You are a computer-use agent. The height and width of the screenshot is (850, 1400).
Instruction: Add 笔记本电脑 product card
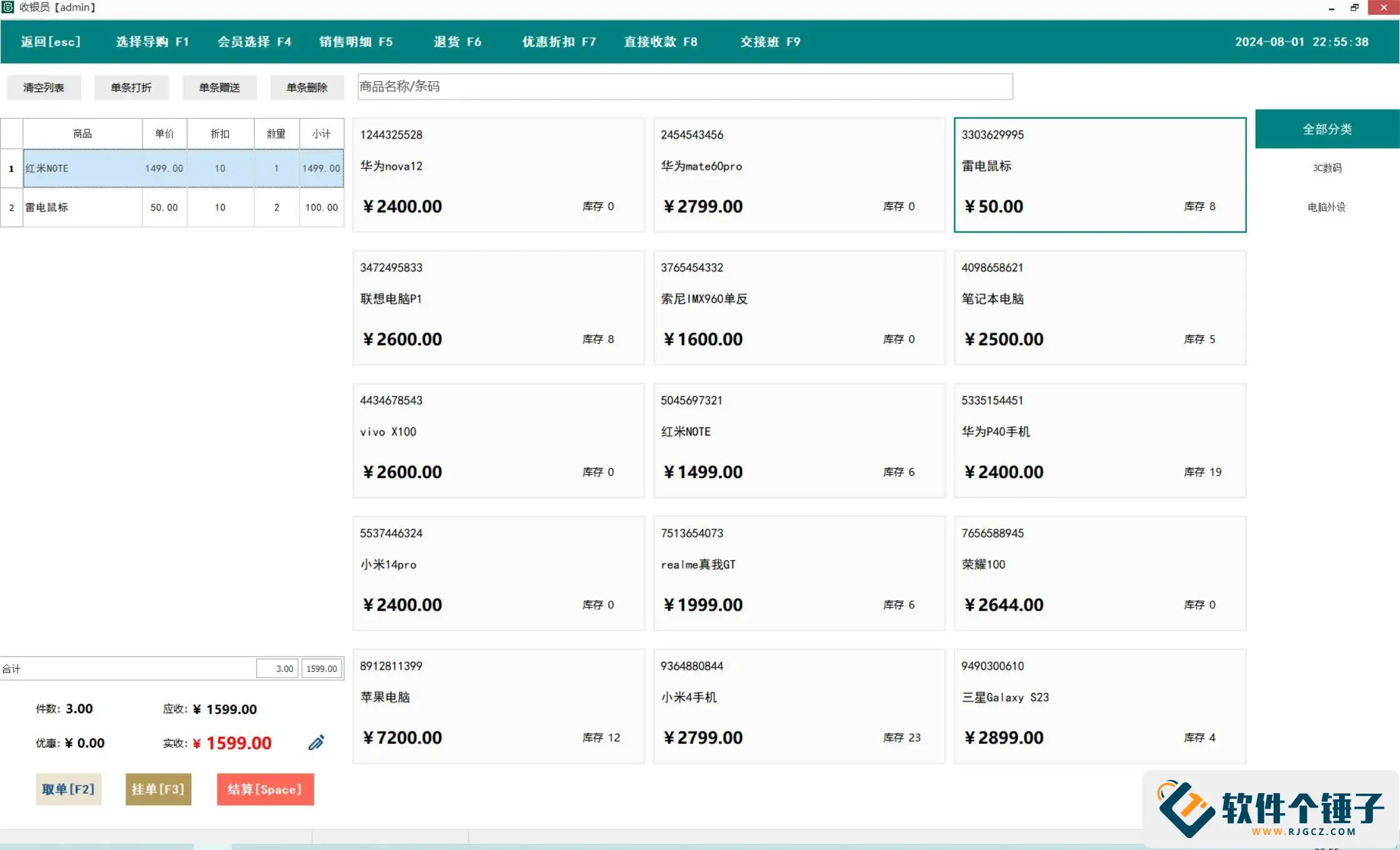tap(1100, 308)
